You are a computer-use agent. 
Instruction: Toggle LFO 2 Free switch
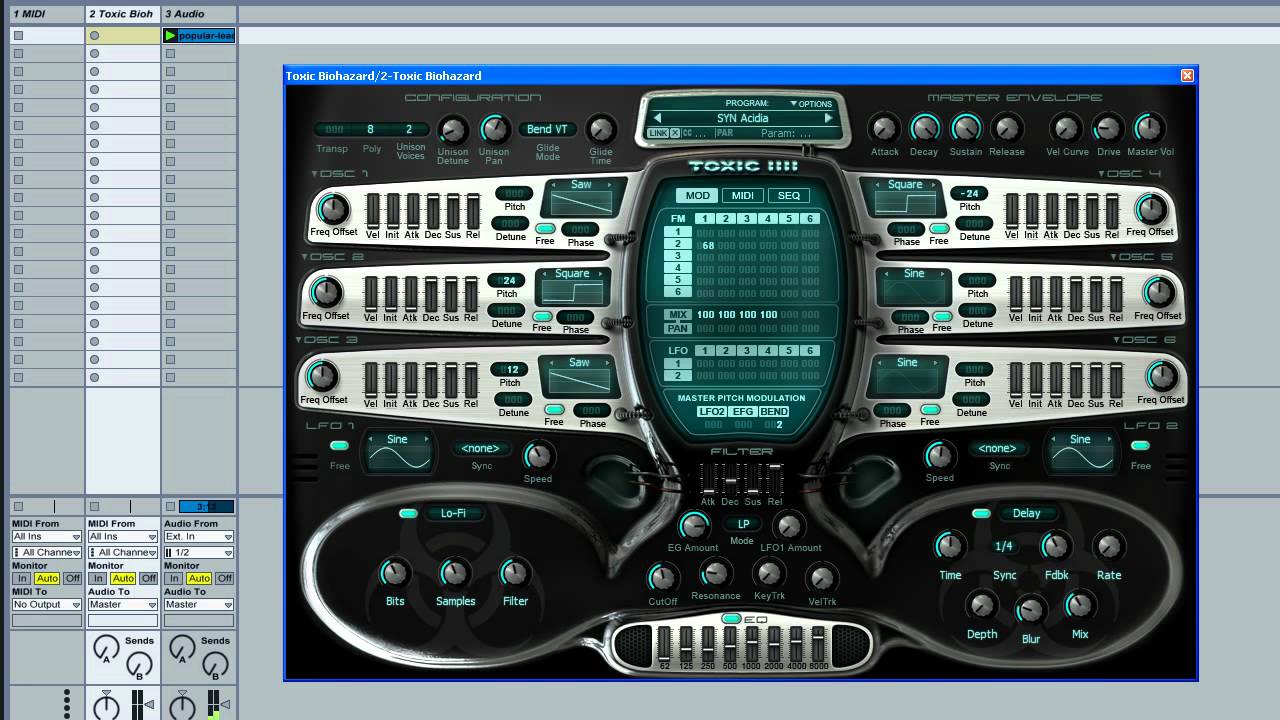coord(1140,446)
